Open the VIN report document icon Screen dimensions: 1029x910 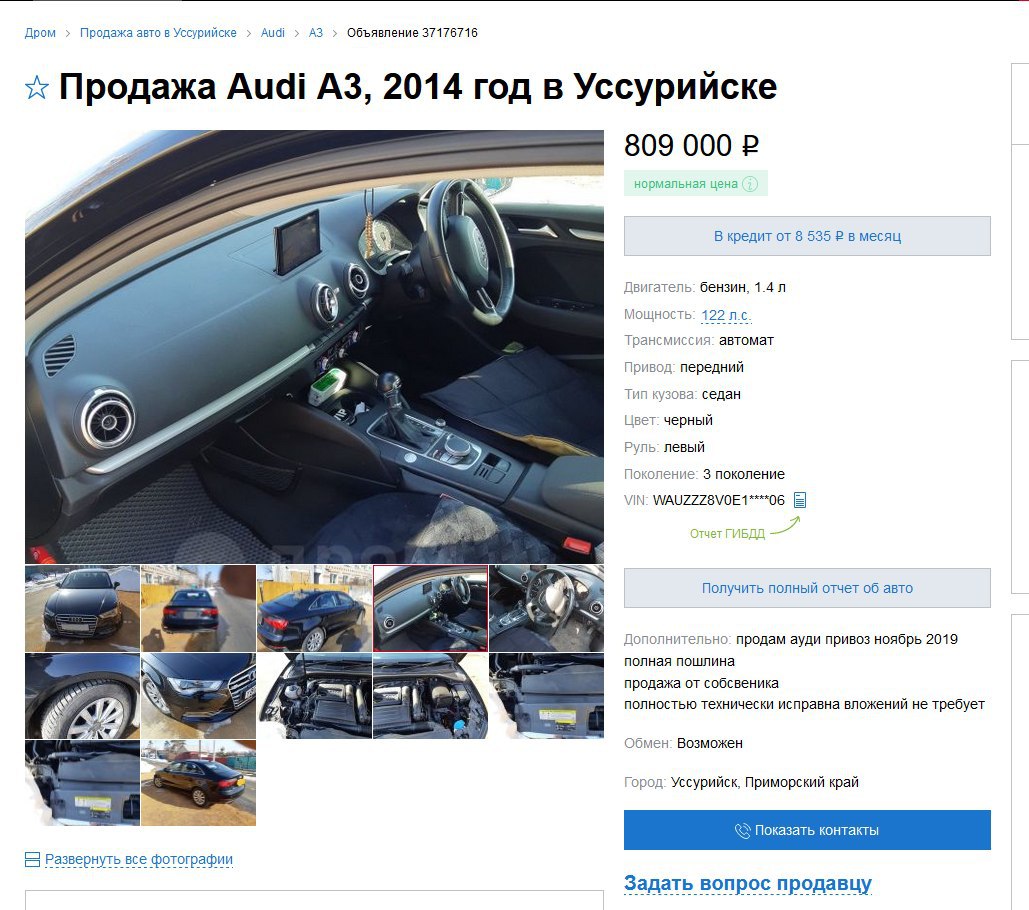[799, 501]
